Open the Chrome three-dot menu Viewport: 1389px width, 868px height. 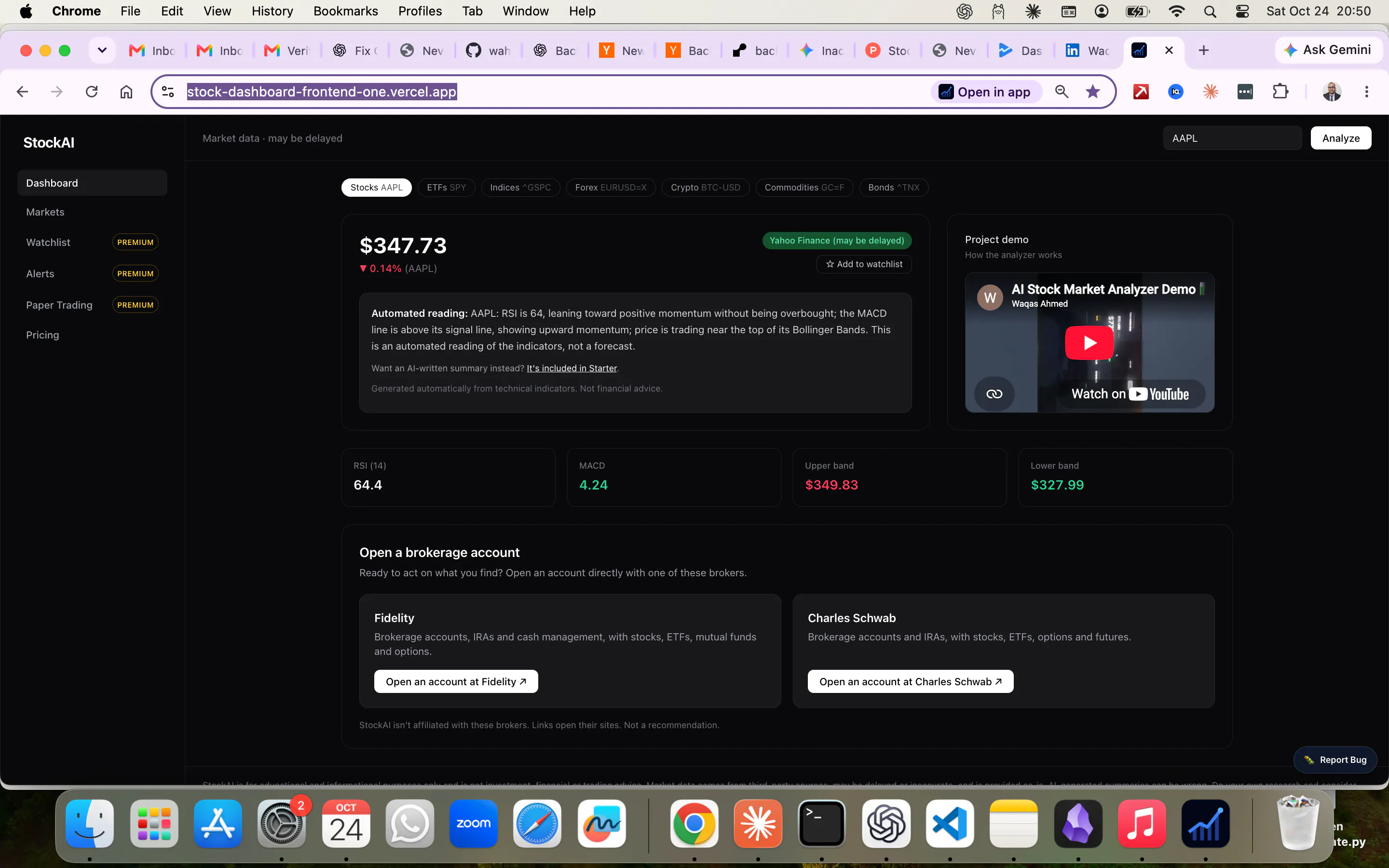[1367, 91]
